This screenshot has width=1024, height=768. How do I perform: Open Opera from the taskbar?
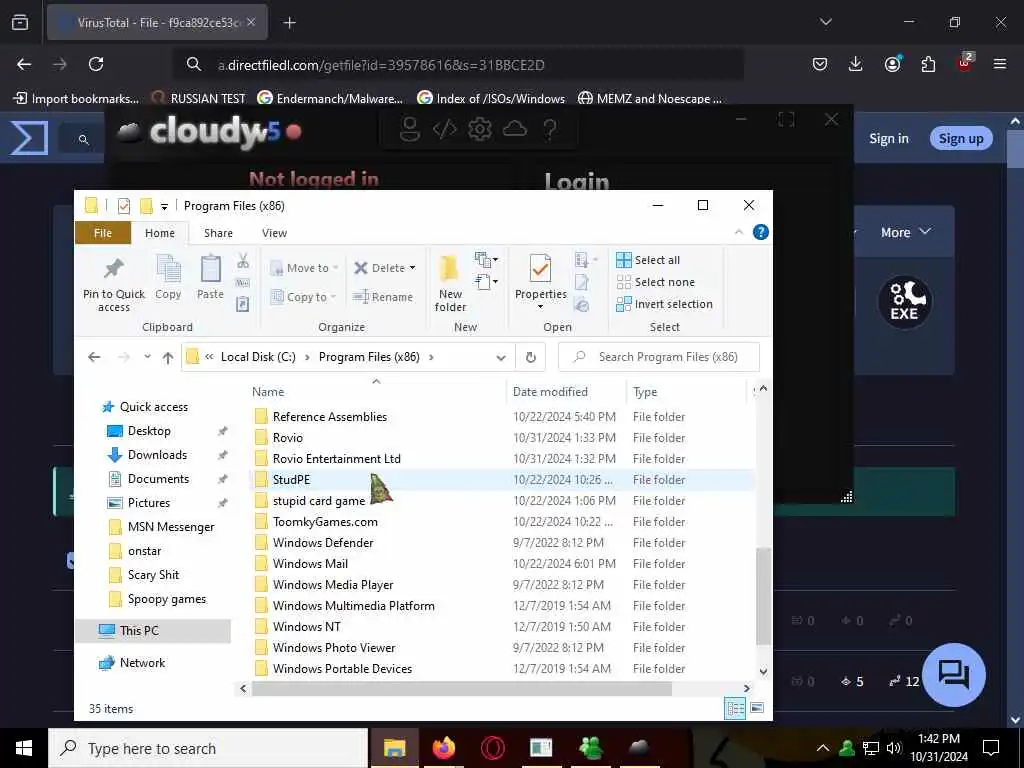(x=492, y=748)
